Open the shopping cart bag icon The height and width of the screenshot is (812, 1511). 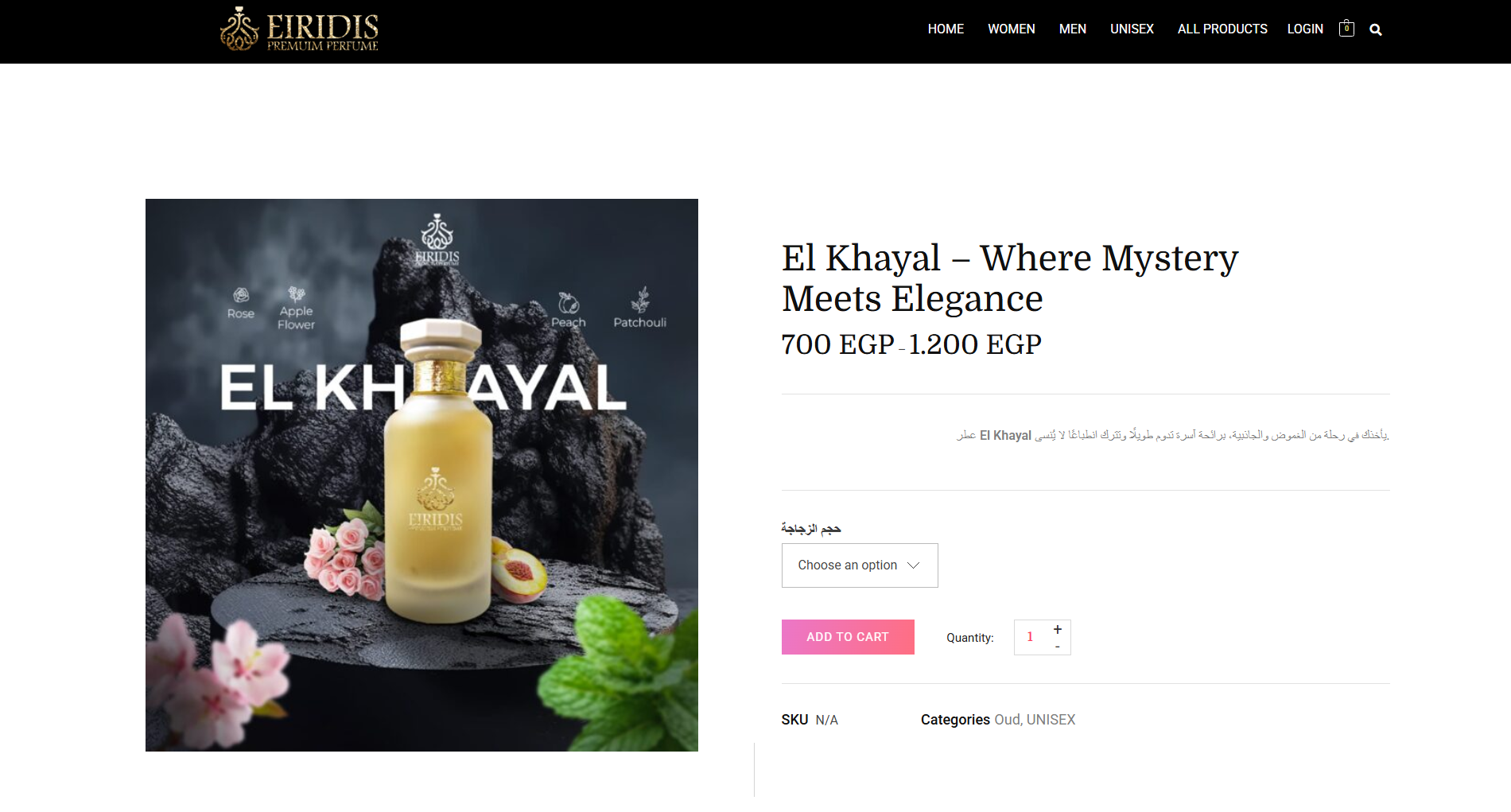[x=1346, y=29]
